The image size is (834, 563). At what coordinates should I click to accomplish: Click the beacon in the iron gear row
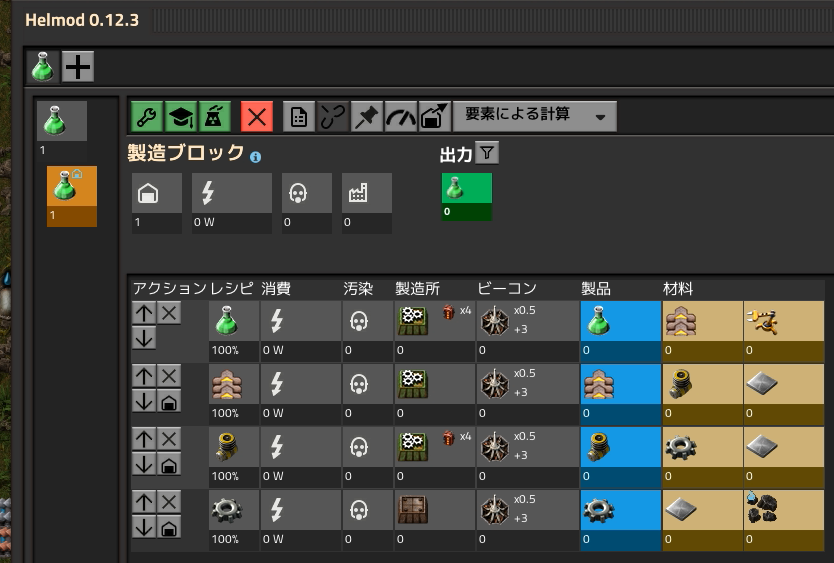coord(495,510)
